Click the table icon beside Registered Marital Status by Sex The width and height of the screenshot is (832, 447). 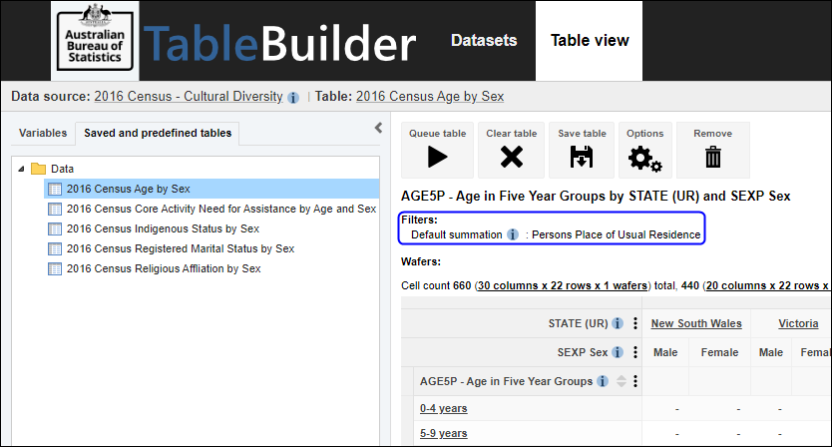55,248
